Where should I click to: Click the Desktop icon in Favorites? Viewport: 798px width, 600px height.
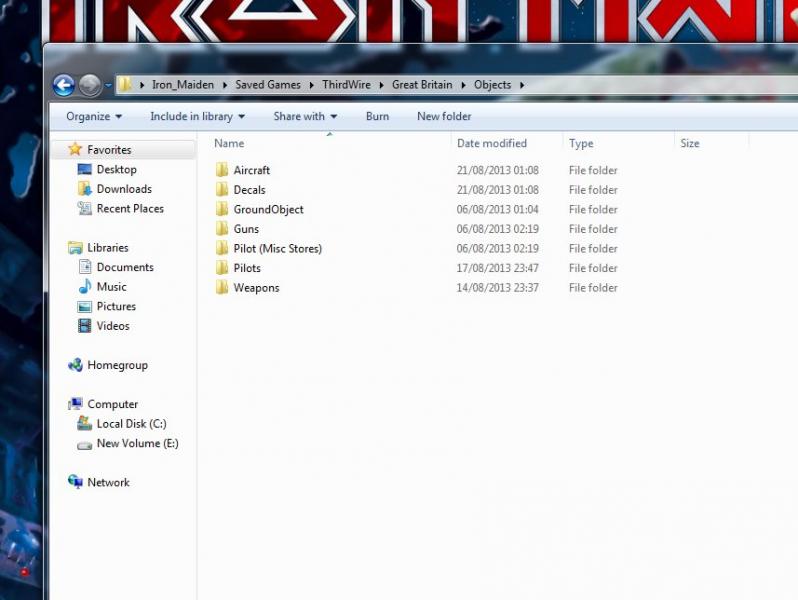click(x=84, y=169)
